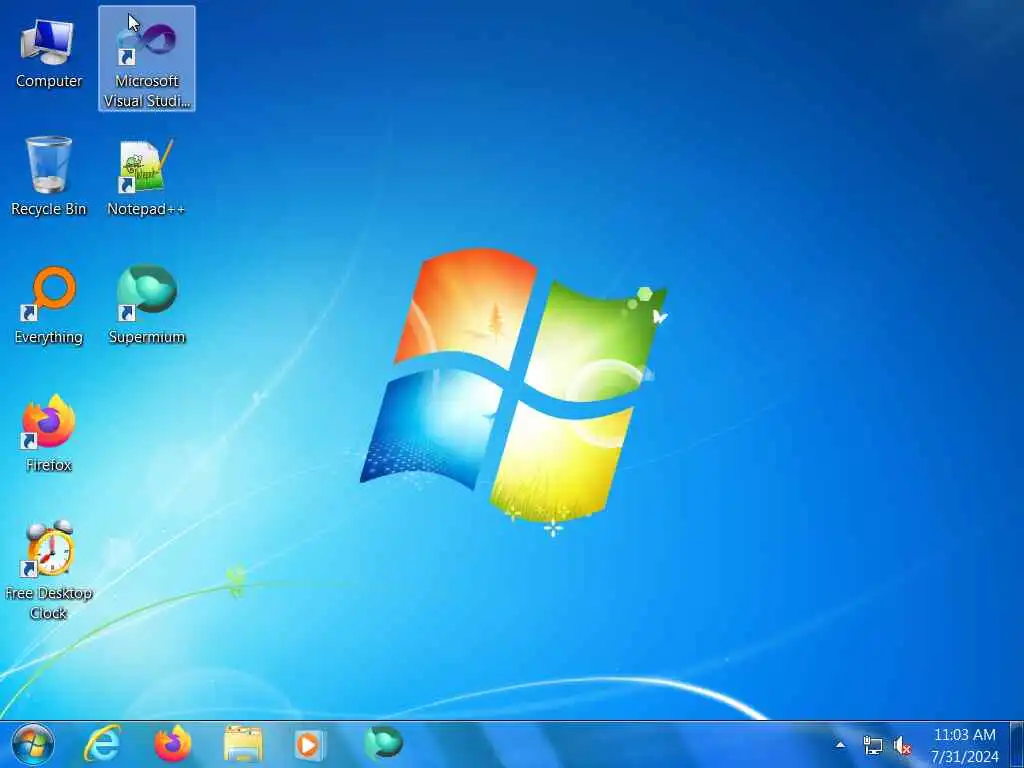Select the Everything search shortcut

pyautogui.click(x=49, y=305)
